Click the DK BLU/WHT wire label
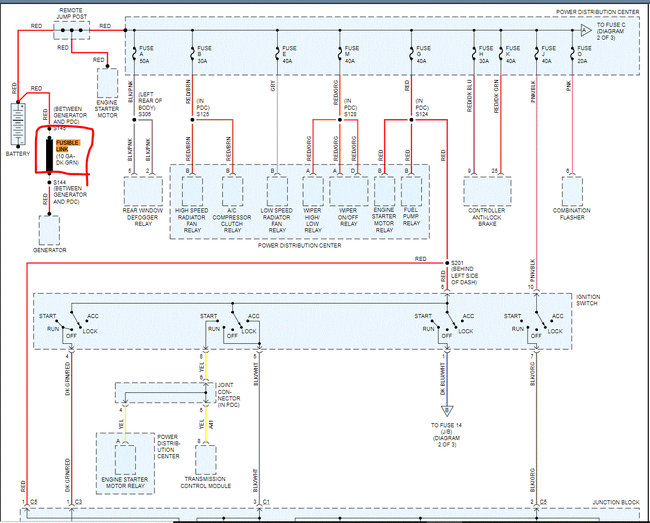The image size is (650, 523). tap(443, 379)
